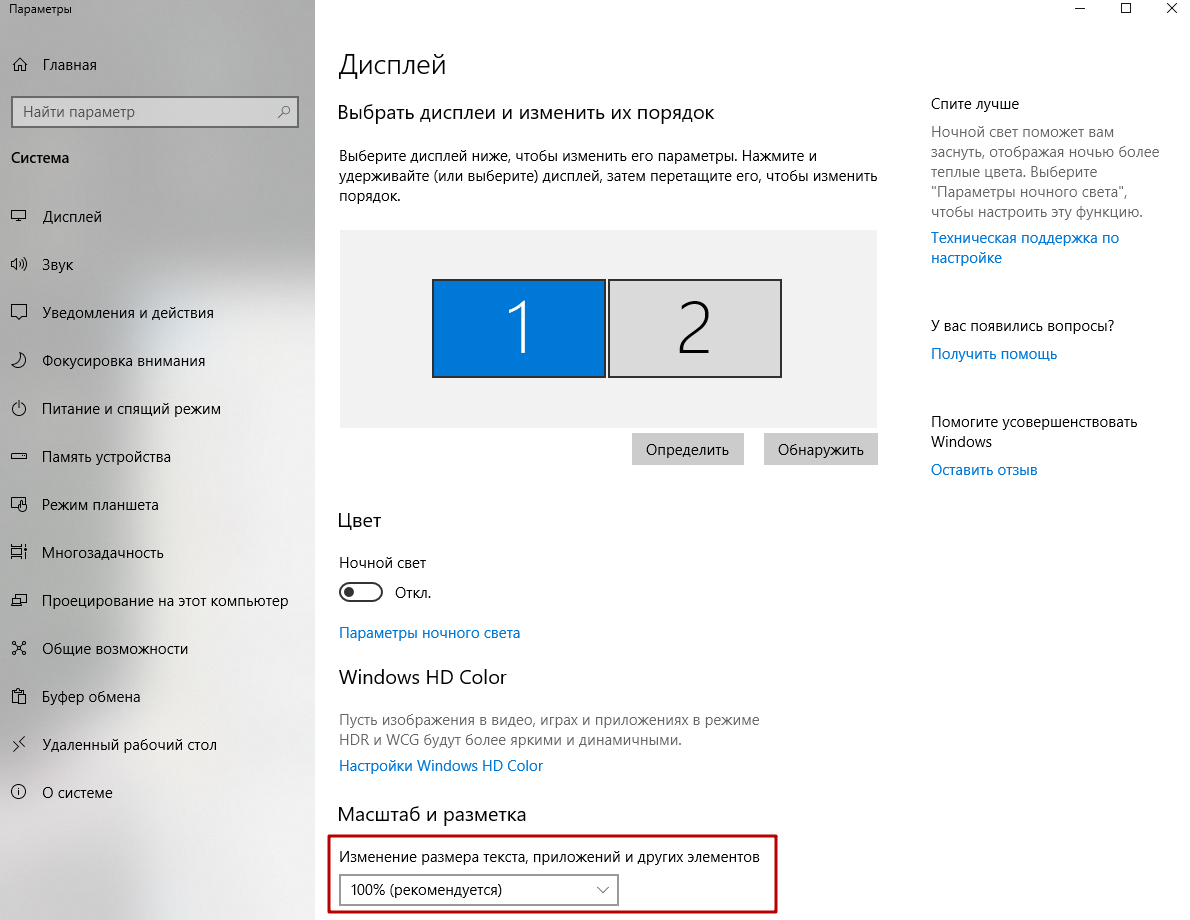This screenshot has height=920, width=1190.
Task: Go to the О системе section
Action: pos(77,793)
